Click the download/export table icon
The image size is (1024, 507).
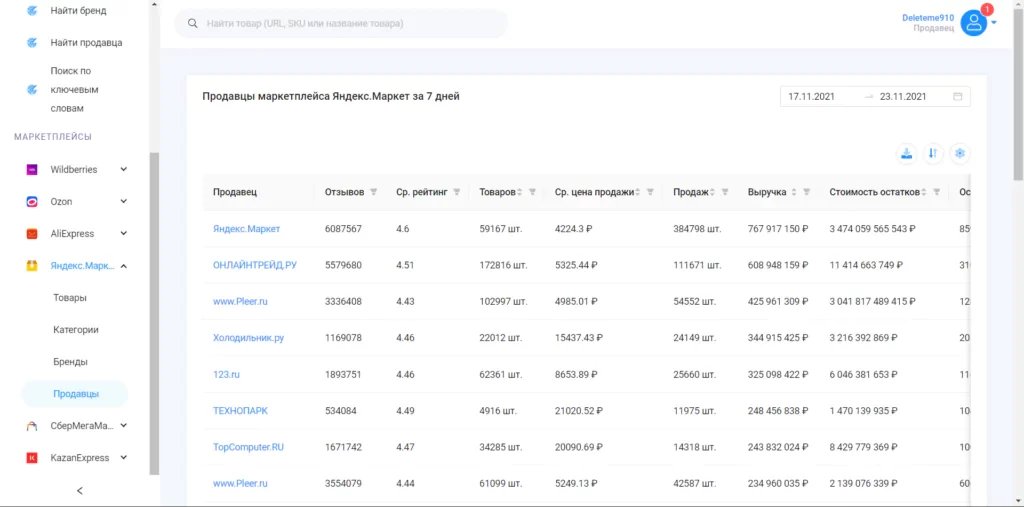click(x=907, y=153)
